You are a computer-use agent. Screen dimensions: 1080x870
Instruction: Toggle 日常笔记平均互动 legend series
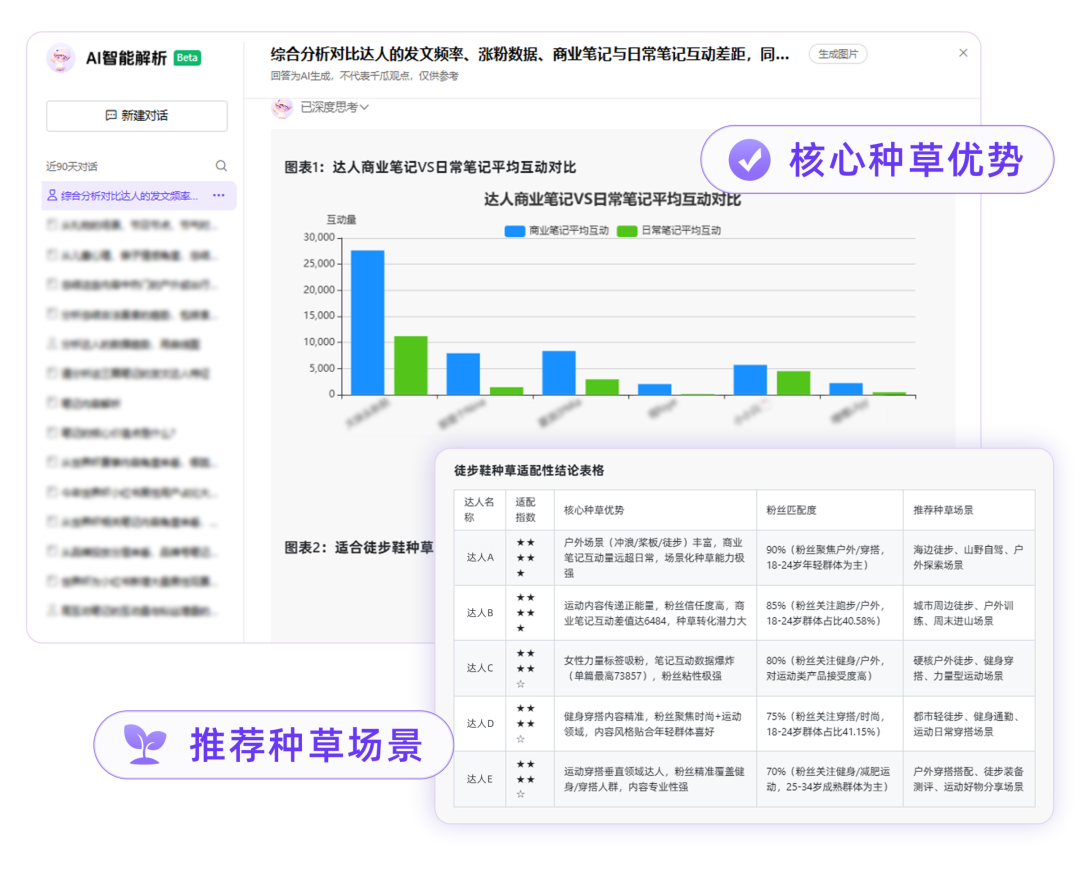(669, 231)
